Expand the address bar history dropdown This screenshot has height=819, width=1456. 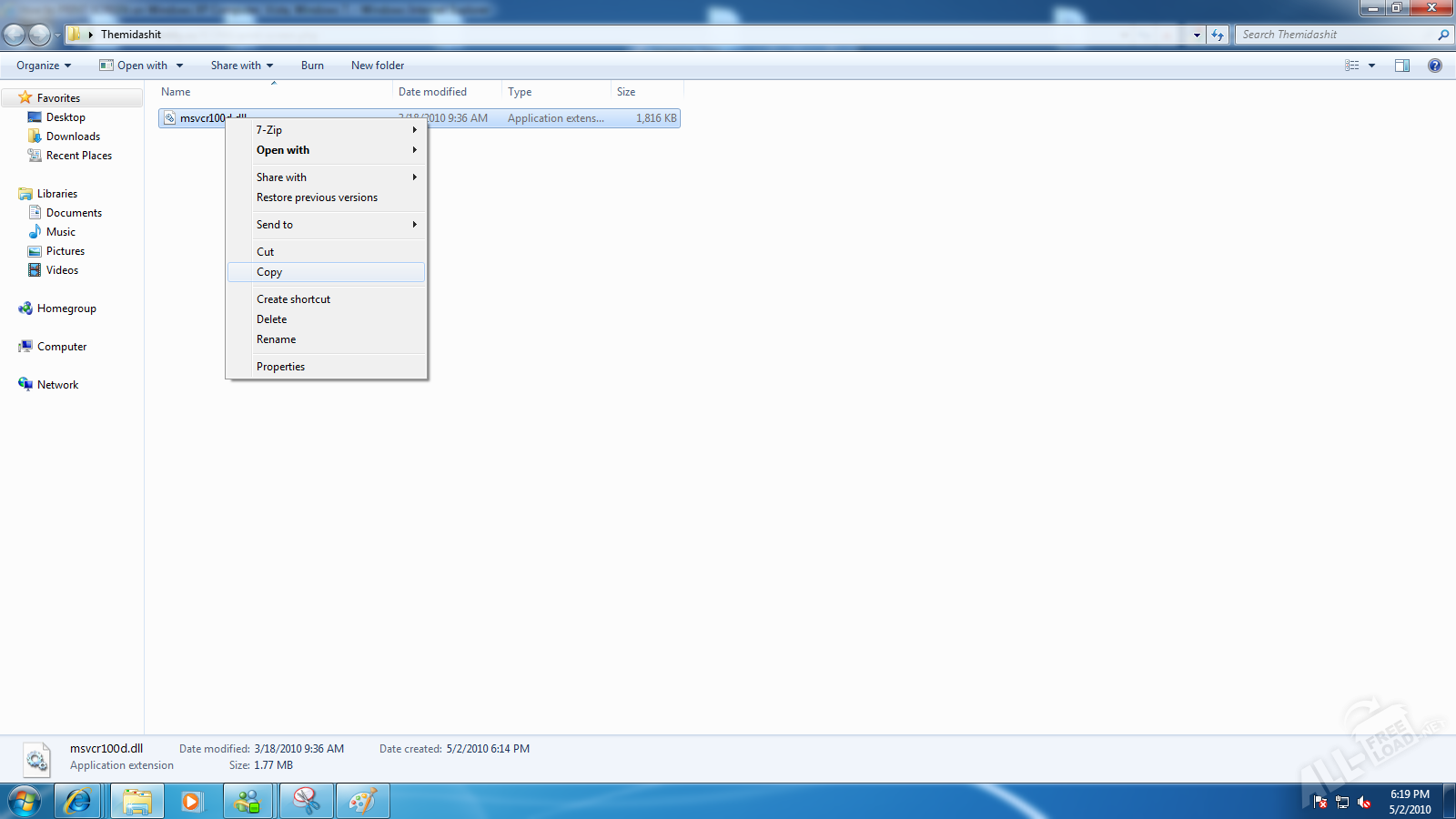(x=1197, y=35)
